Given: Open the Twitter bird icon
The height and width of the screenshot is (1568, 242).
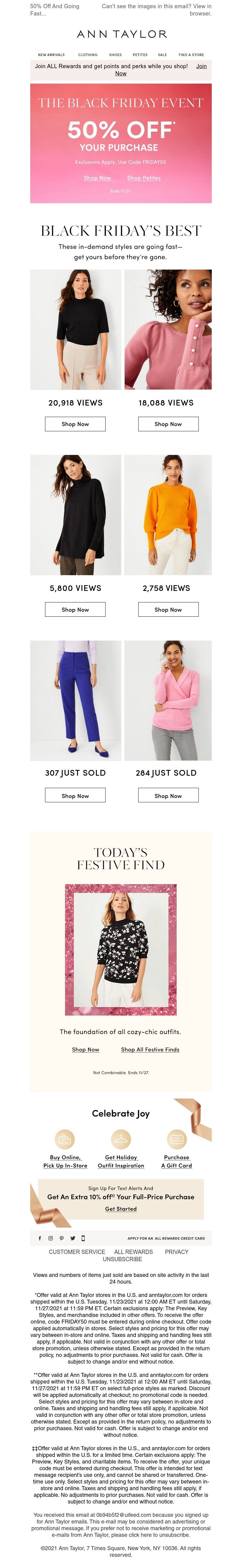Looking at the screenshot, I should point(72,1238).
